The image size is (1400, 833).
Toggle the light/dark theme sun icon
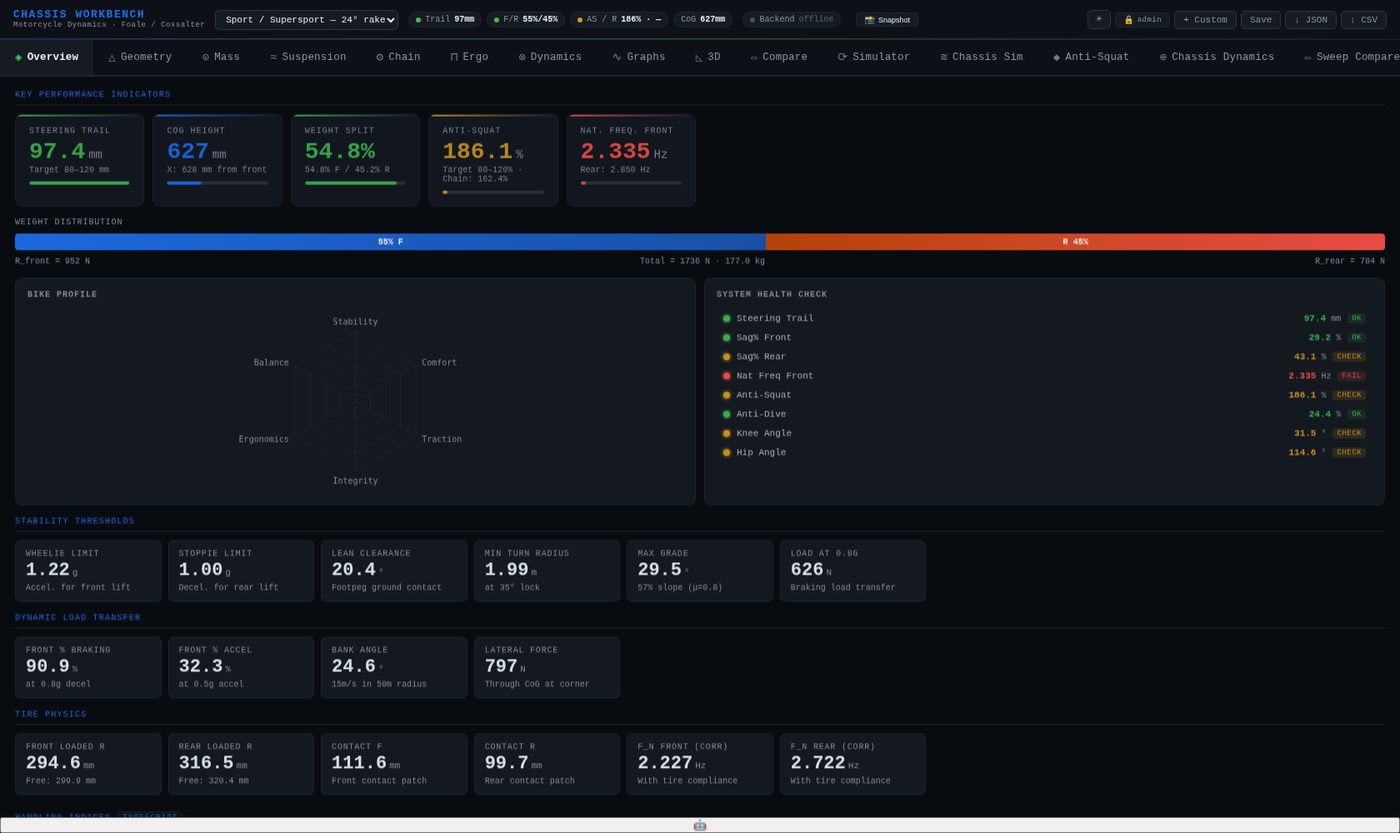tap(1098, 19)
